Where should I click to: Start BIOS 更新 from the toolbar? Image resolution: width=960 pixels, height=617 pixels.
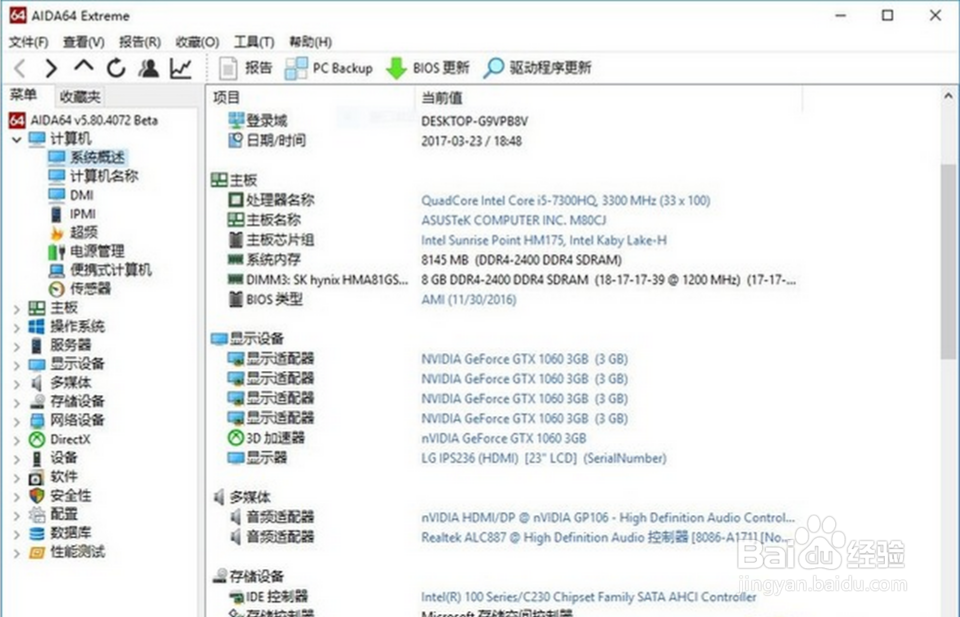[x=428, y=68]
